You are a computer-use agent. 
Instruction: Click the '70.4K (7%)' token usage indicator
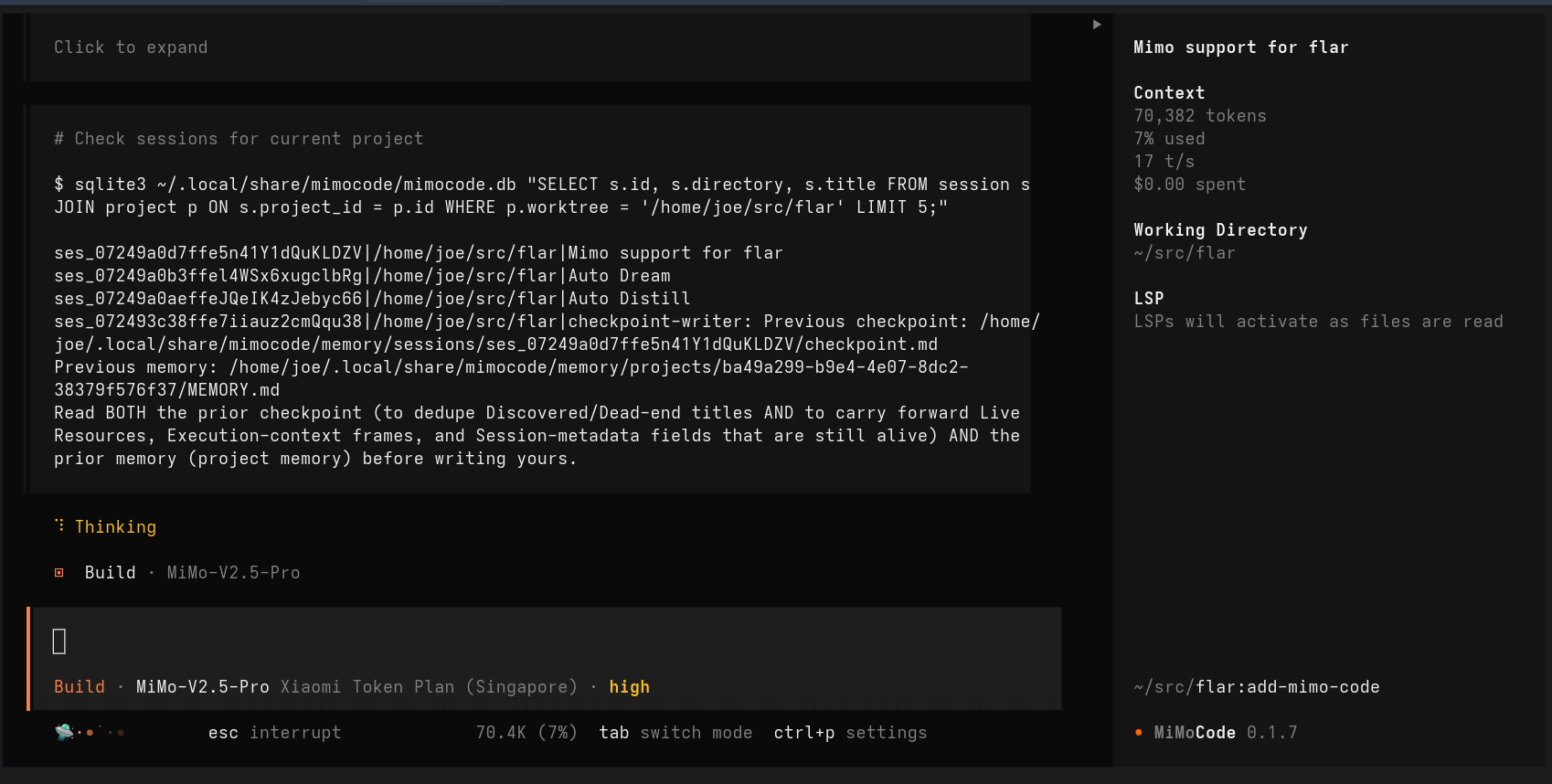click(526, 733)
